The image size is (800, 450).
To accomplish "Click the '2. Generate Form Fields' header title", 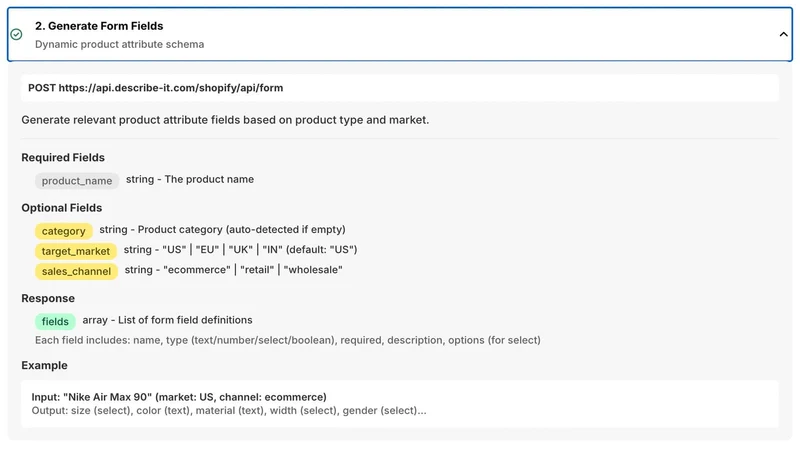I will point(99,26).
